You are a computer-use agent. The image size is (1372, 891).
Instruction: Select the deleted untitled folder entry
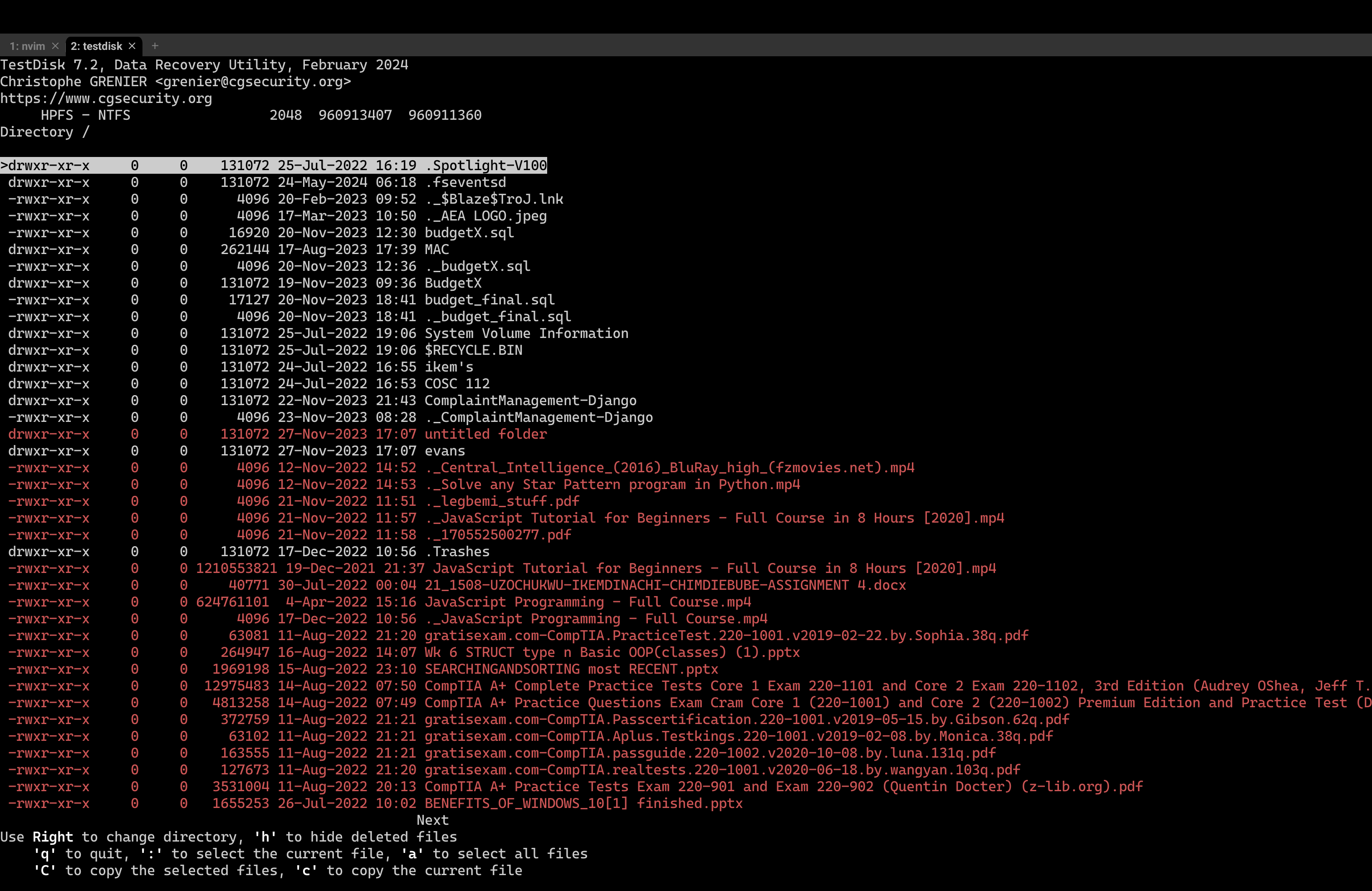(485, 434)
